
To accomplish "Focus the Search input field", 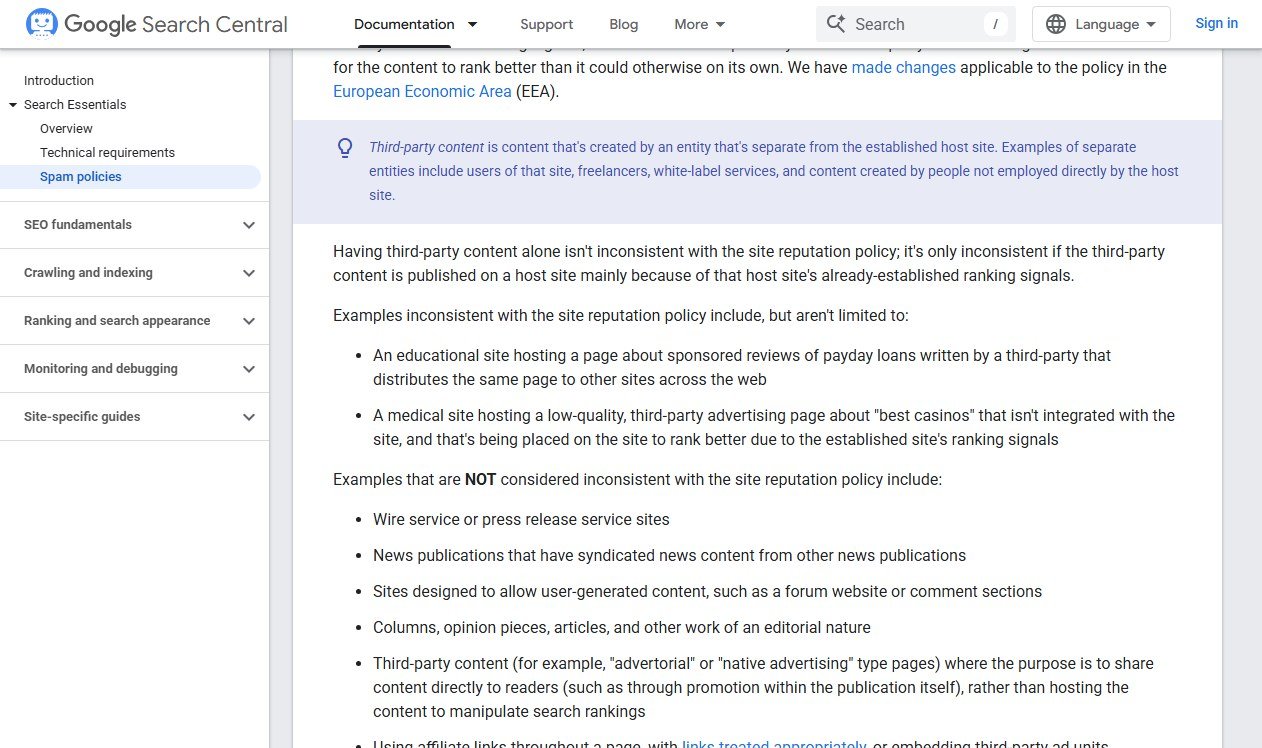I will 915,24.
